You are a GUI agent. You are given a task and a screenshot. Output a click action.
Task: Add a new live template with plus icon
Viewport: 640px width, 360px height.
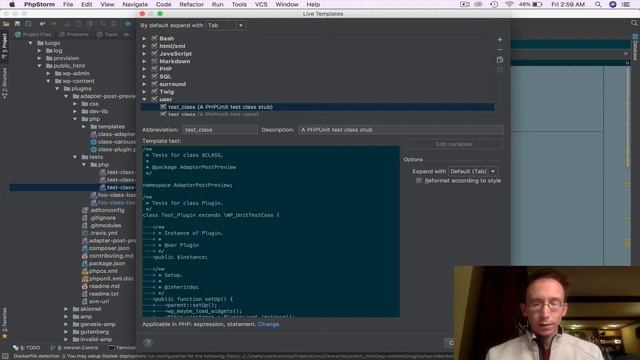pyautogui.click(x=500, y=40)
